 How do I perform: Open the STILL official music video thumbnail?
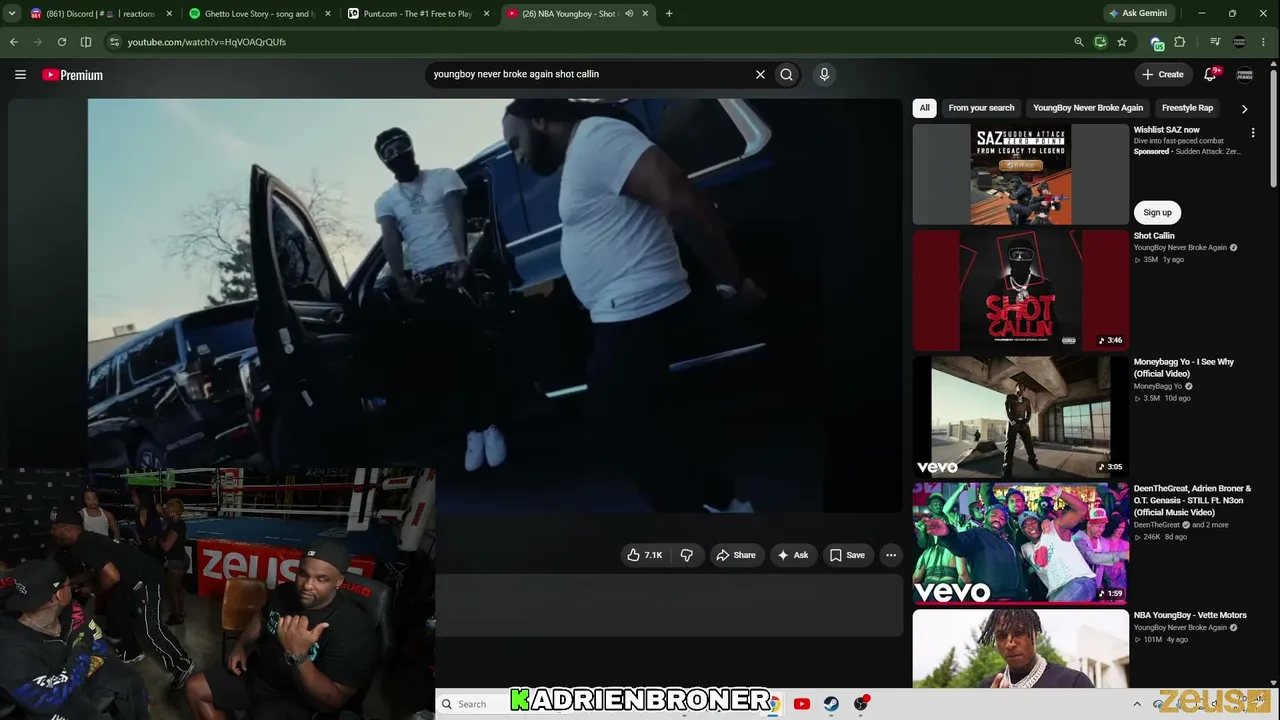1020,543
